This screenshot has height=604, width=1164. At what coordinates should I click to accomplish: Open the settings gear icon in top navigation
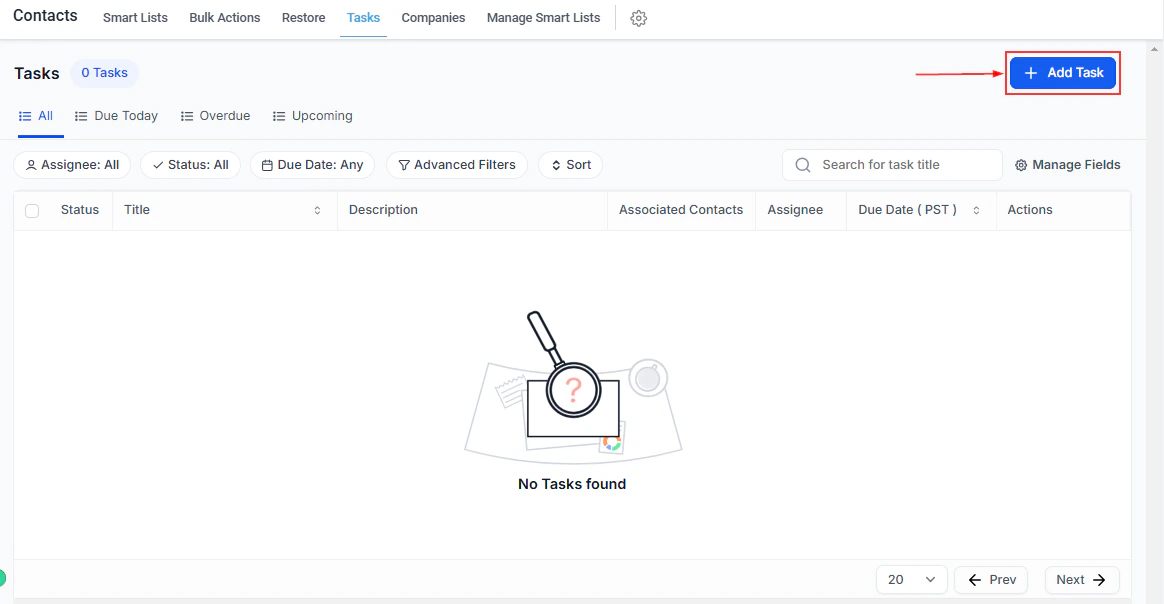pos(638,19)
